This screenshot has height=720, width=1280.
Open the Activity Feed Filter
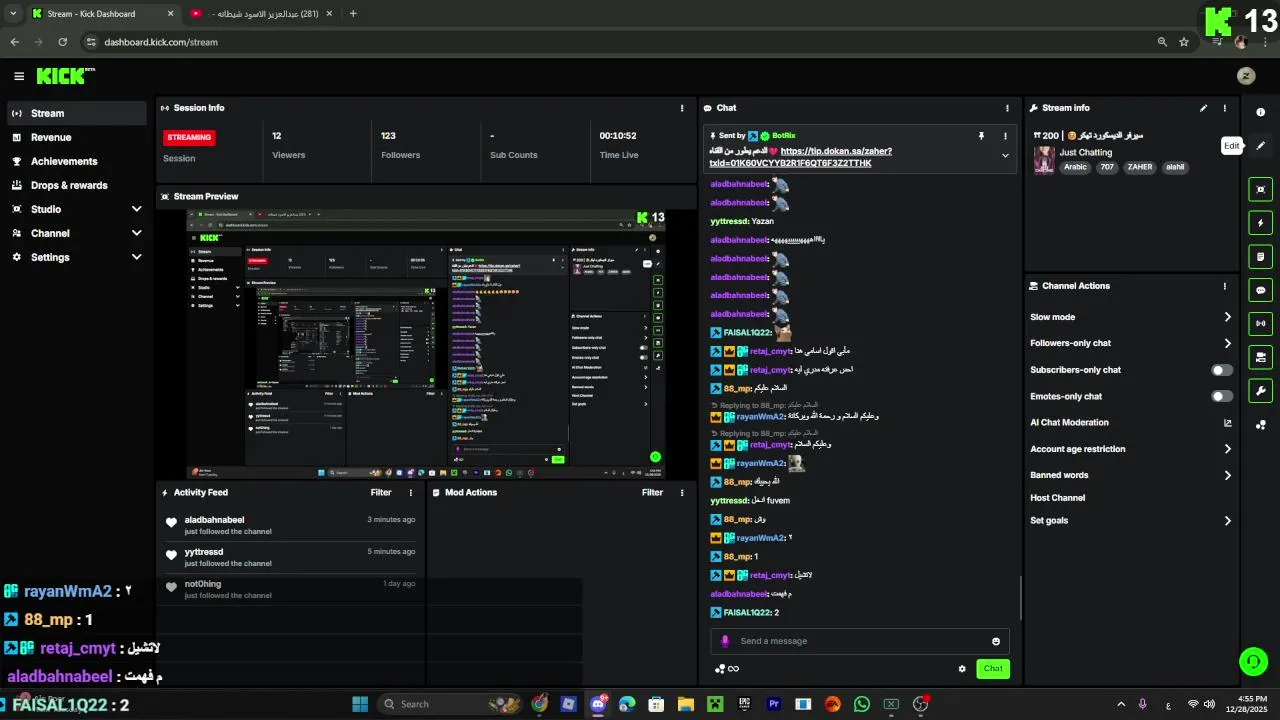381,493
